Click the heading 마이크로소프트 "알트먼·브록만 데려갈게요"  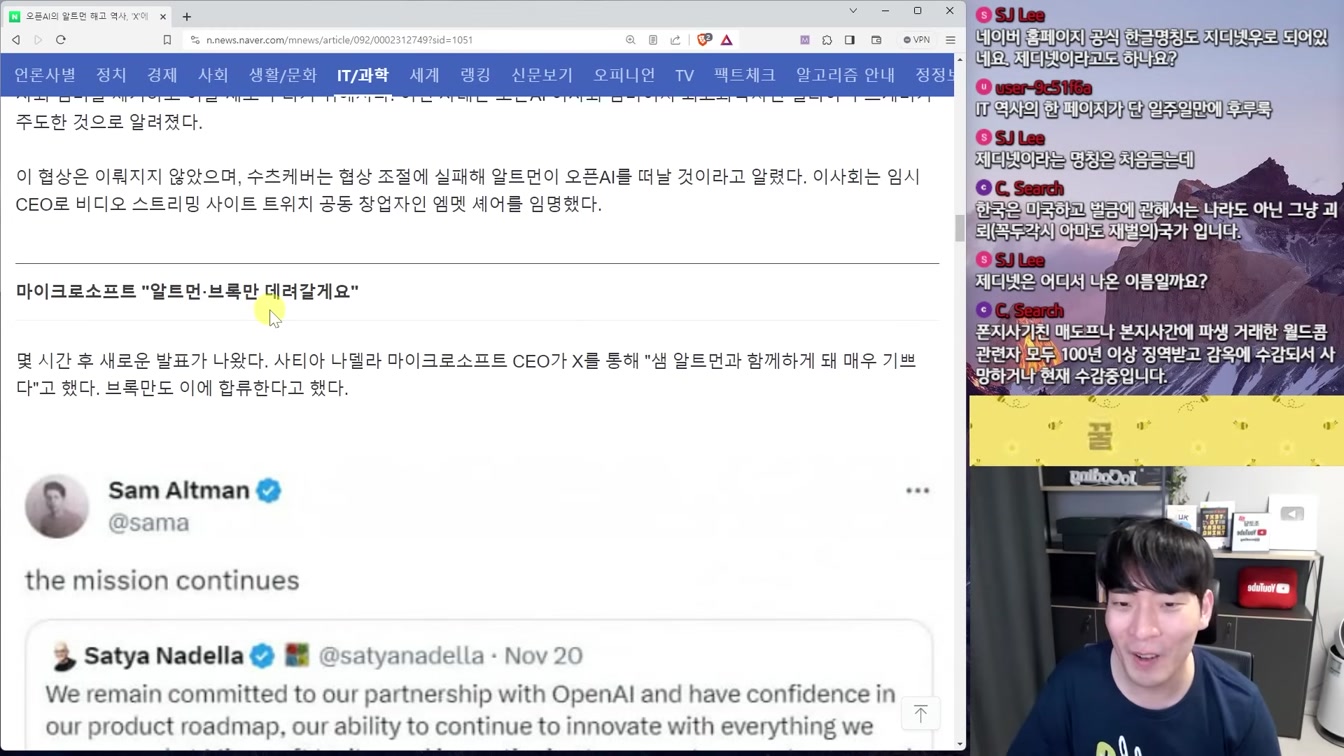click(x=187, y=291)
